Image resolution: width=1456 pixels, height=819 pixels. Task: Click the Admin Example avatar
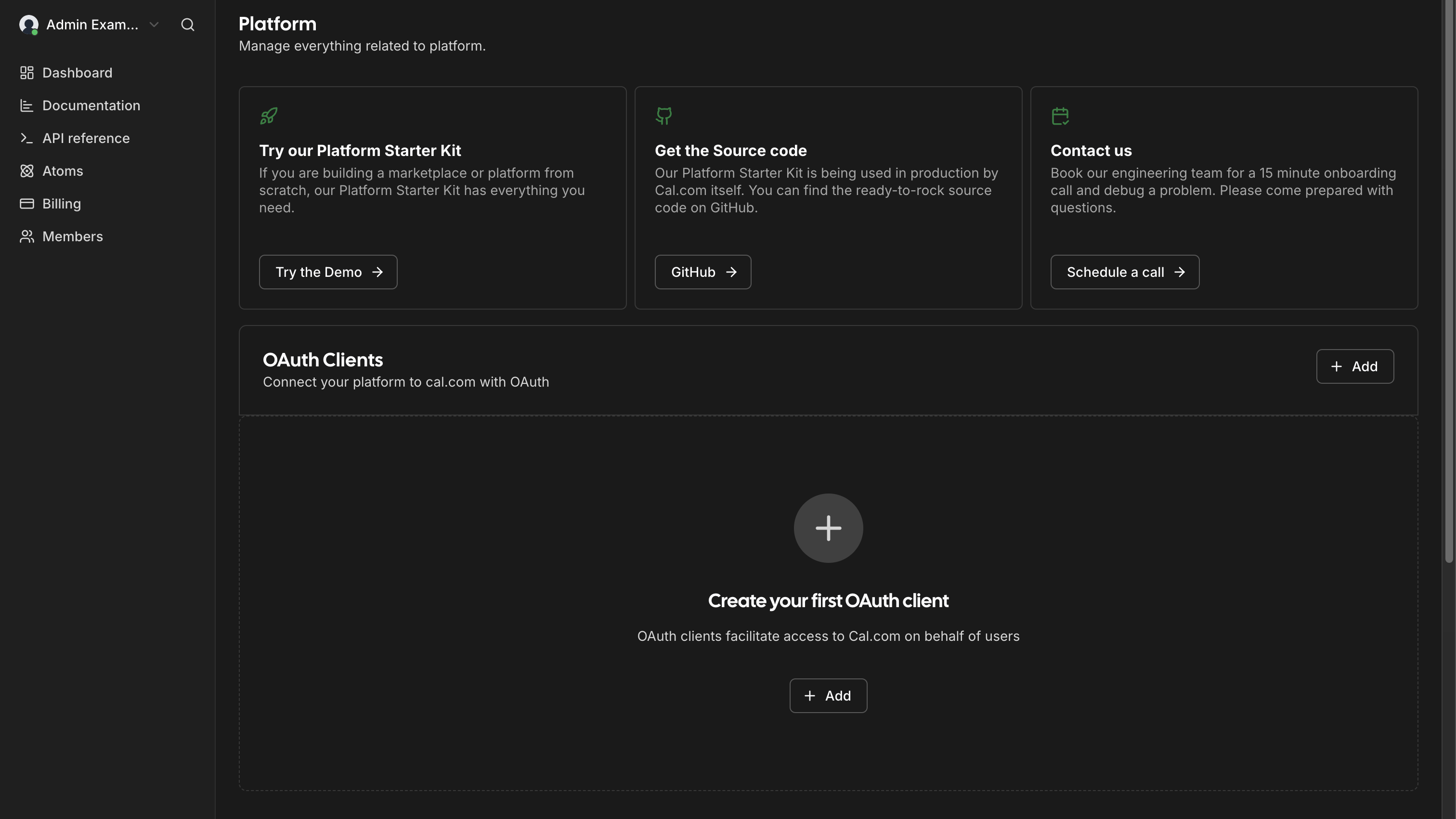[29, 25]
